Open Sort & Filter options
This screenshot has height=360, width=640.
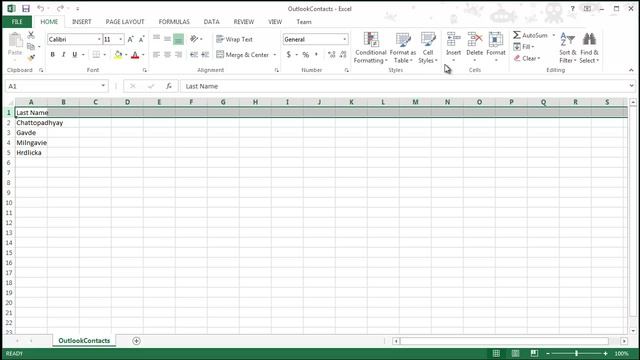(567, 48)
